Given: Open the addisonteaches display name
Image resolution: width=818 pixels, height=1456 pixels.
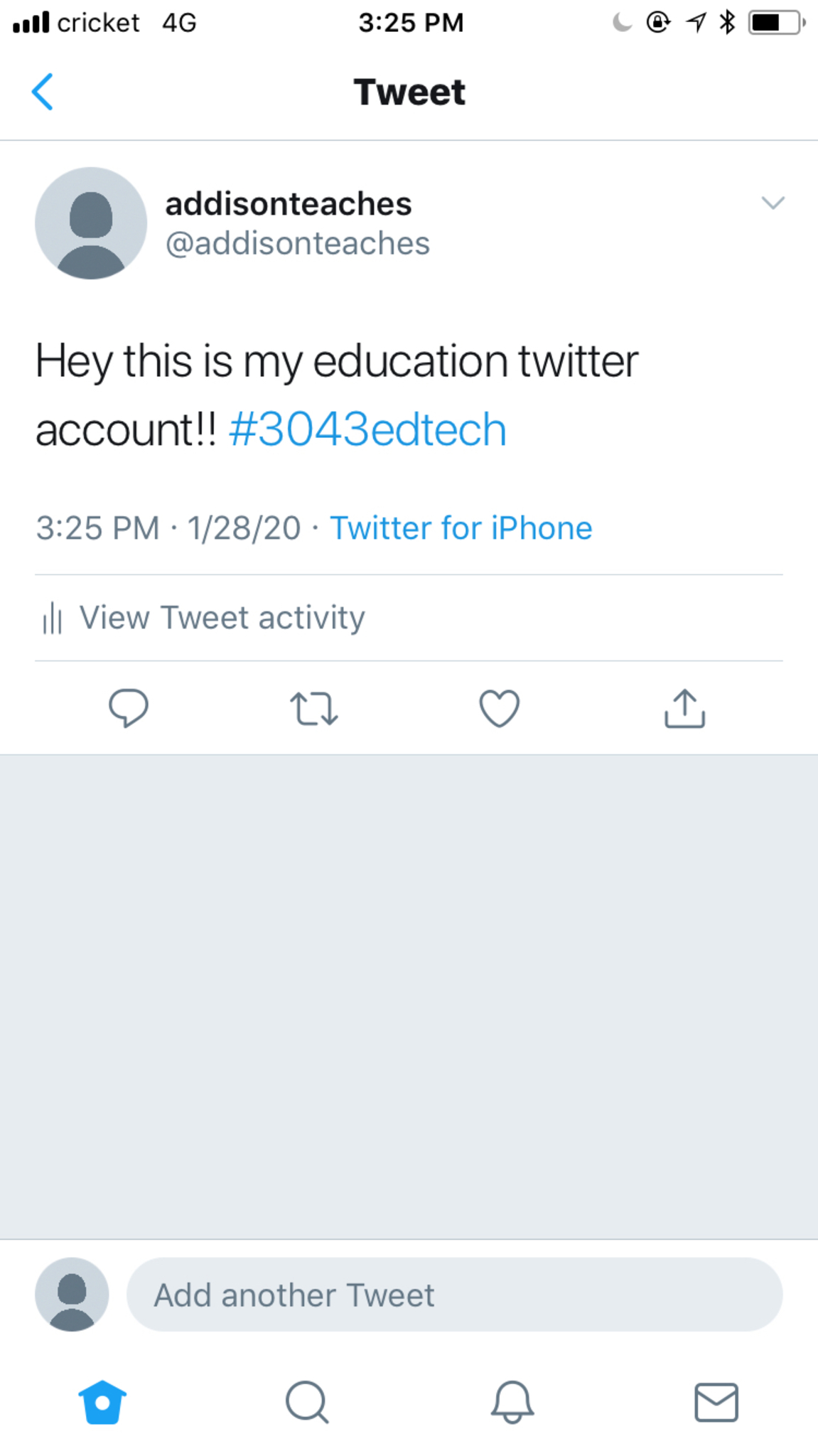Looking at the screenshot, I should coord(289,204).
